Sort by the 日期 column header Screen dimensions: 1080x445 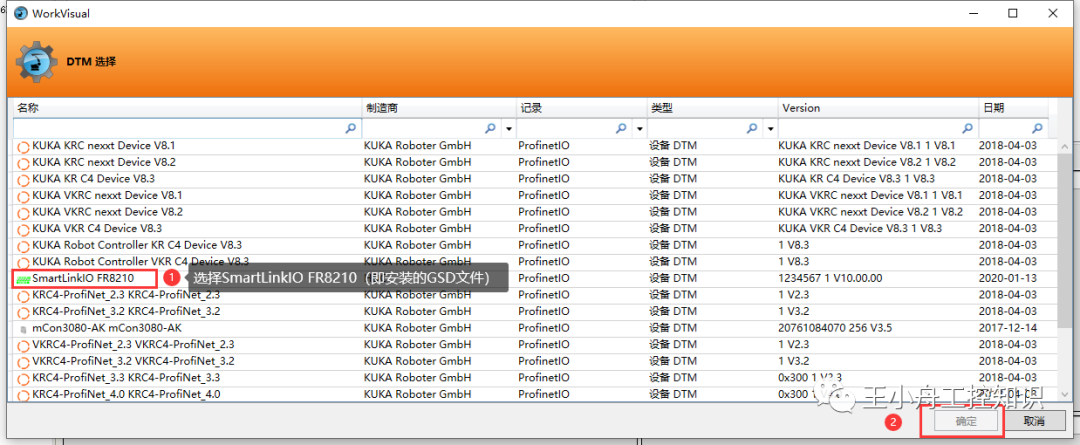pyautogui.click(x=1013, y=108)
